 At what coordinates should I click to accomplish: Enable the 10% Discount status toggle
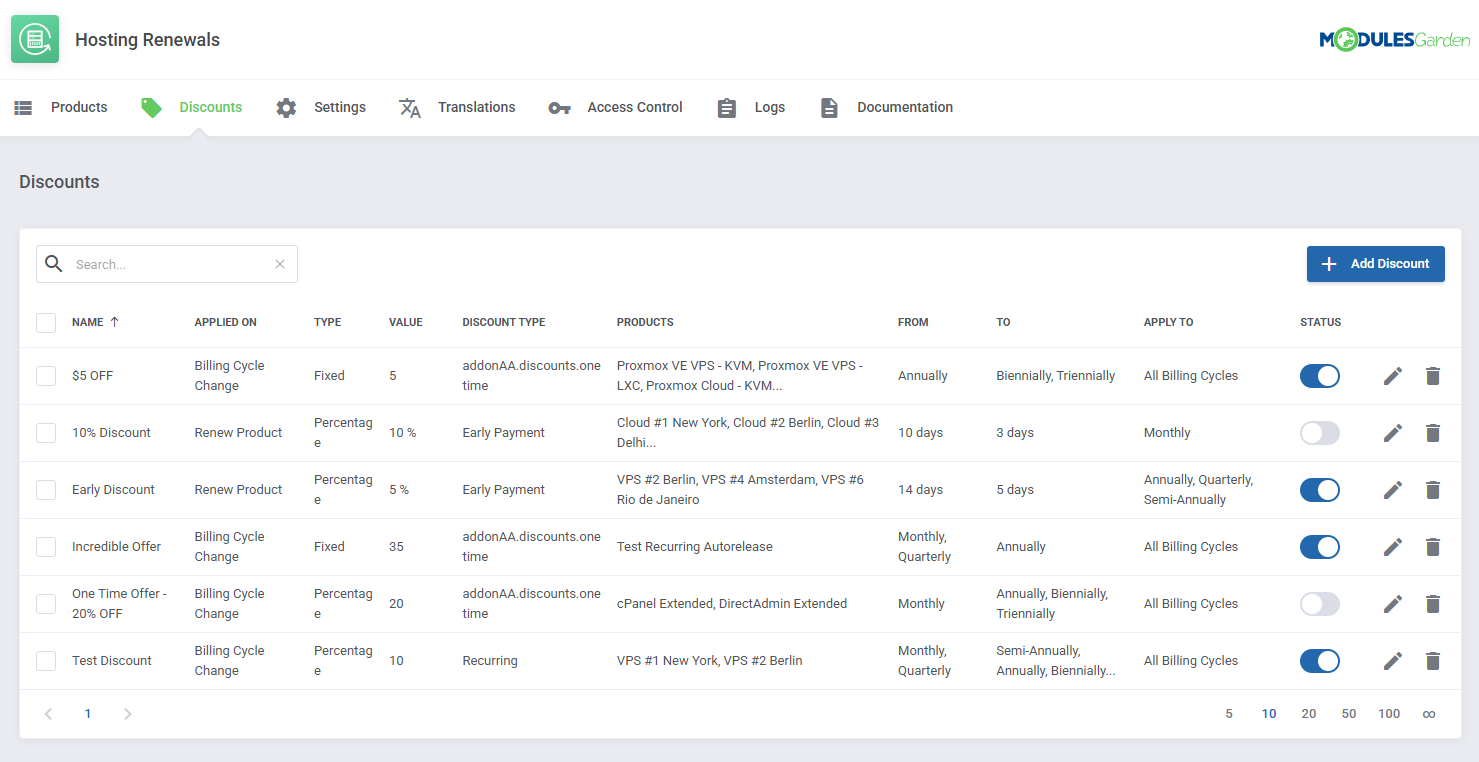coord(1319,433)
